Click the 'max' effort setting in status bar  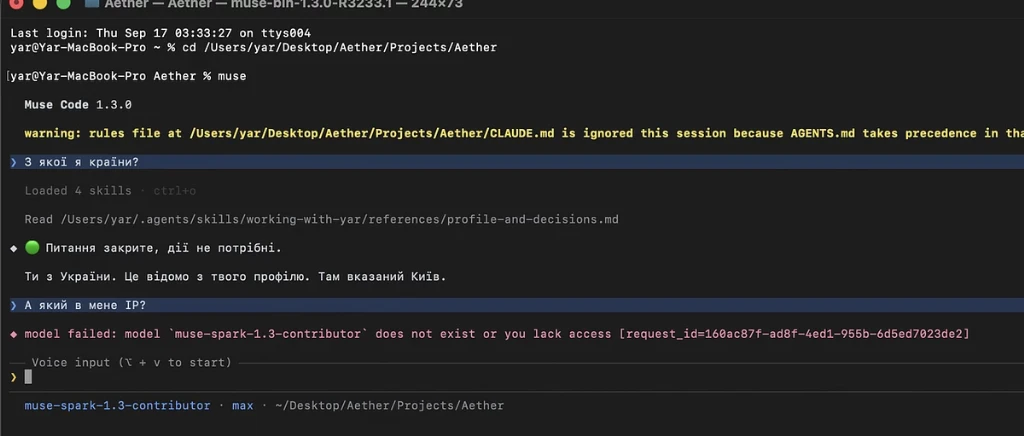[x=242, y=405]
